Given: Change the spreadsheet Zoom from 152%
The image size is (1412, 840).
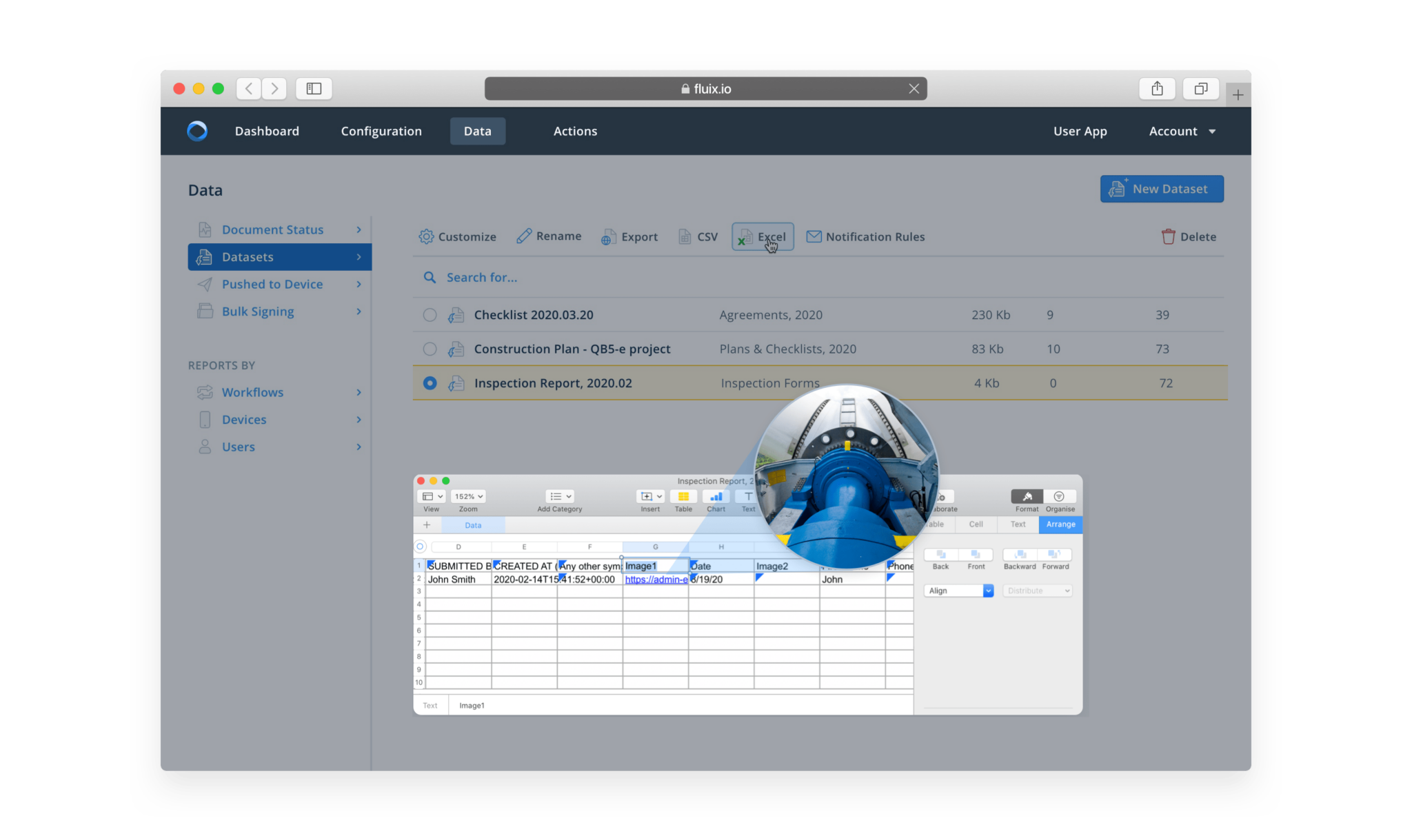Looking at the screenshot, I should click(x=467, y=495).
